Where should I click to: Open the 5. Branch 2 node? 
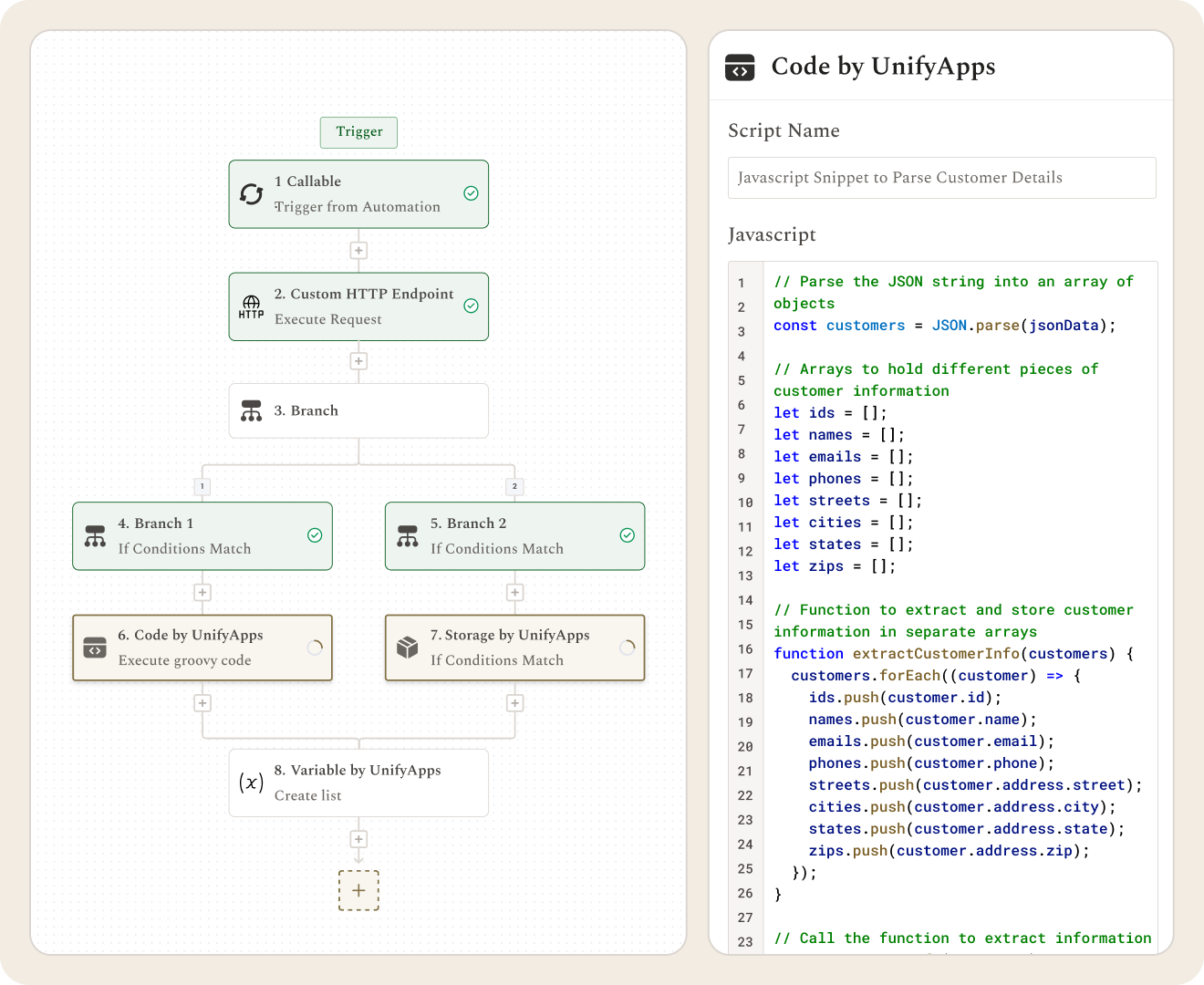515,536
